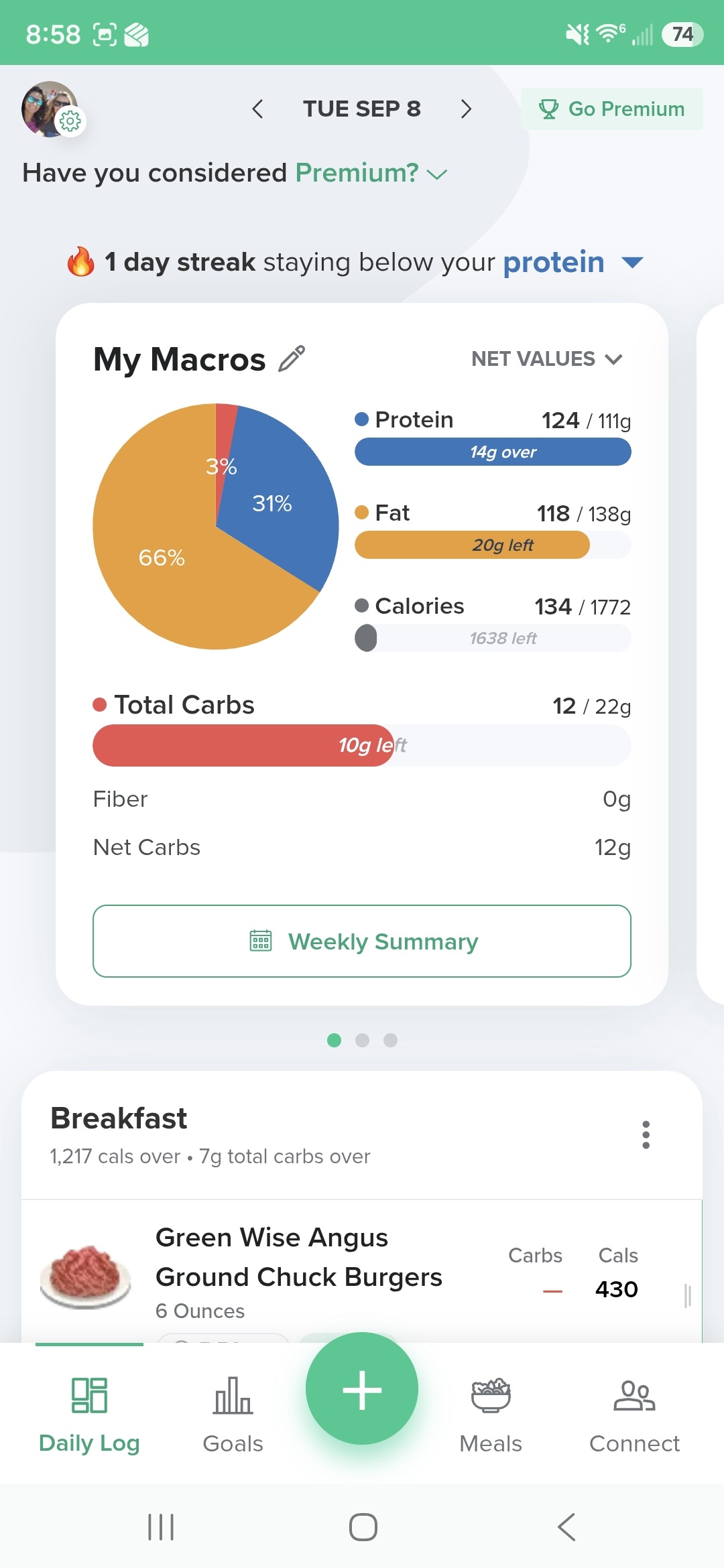Go to next day arrow
Screen dimensions: 724x1568
[466, 109]
